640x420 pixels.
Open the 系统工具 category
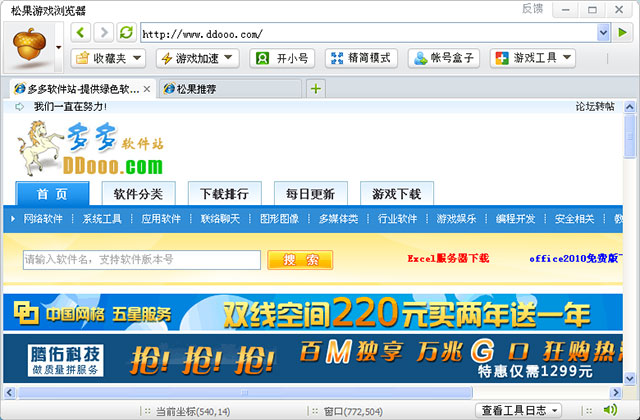click(102, 219)
